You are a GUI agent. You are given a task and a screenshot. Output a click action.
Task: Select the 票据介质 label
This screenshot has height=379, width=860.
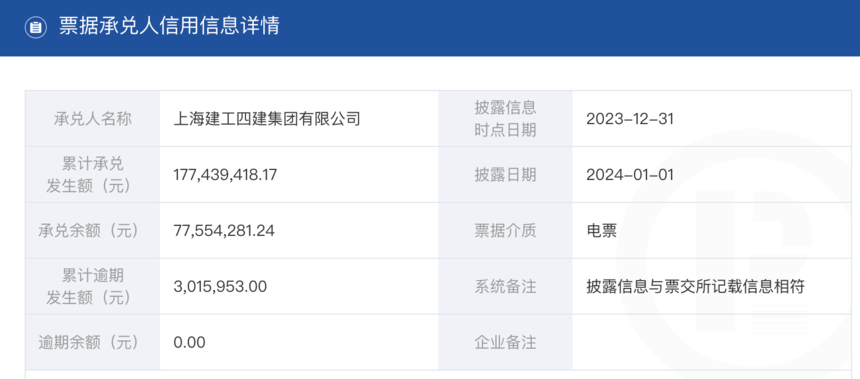505,231
